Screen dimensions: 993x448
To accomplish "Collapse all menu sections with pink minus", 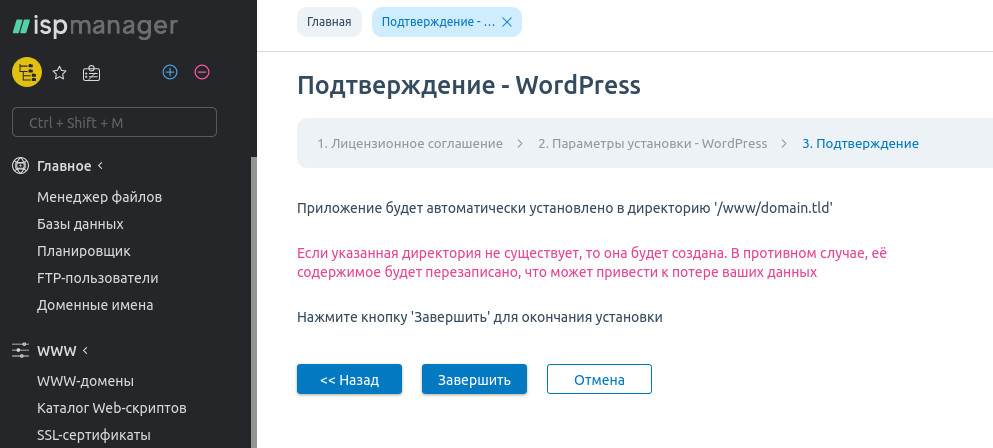I will coord(202,72).
